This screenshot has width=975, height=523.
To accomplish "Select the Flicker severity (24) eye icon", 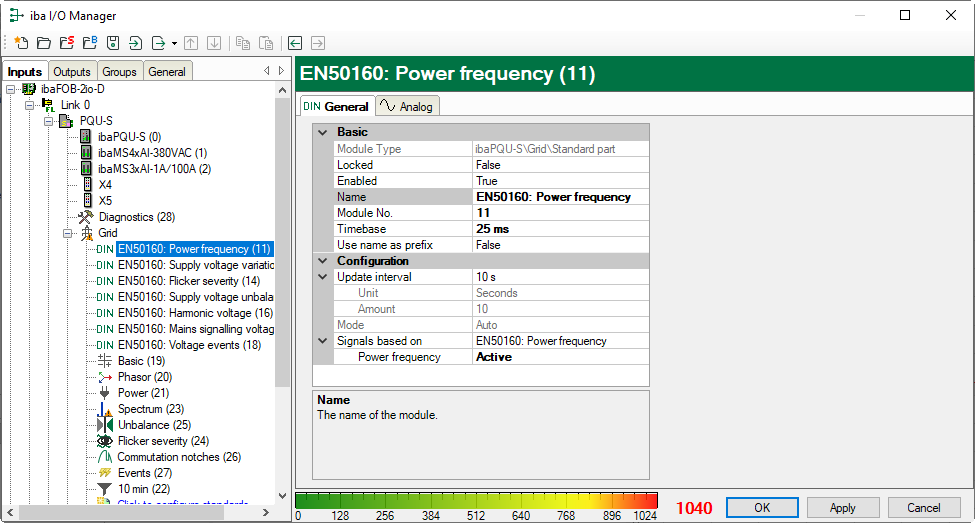I will coord(105,441).
